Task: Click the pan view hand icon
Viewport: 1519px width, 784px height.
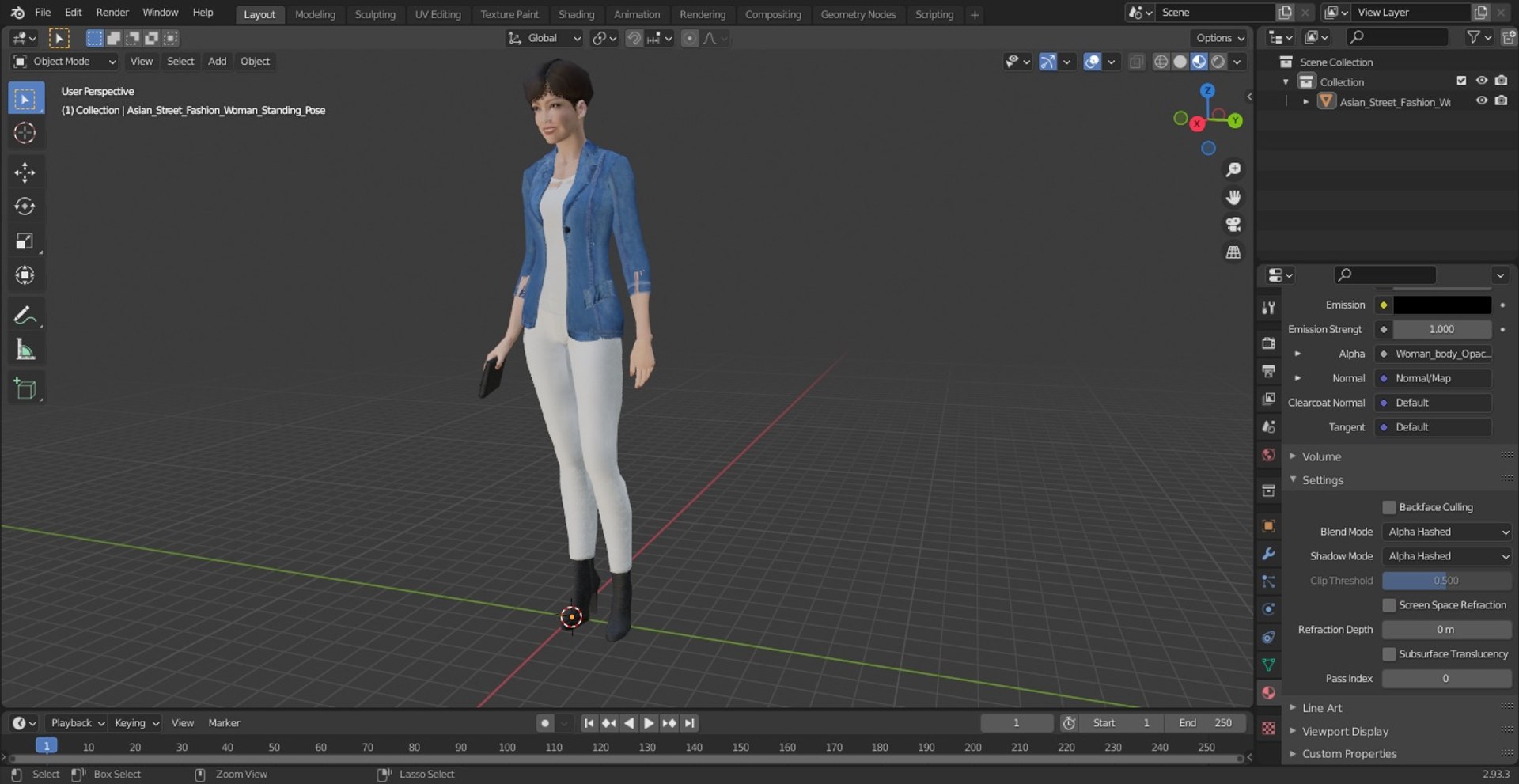Action: coord(1233,197)
